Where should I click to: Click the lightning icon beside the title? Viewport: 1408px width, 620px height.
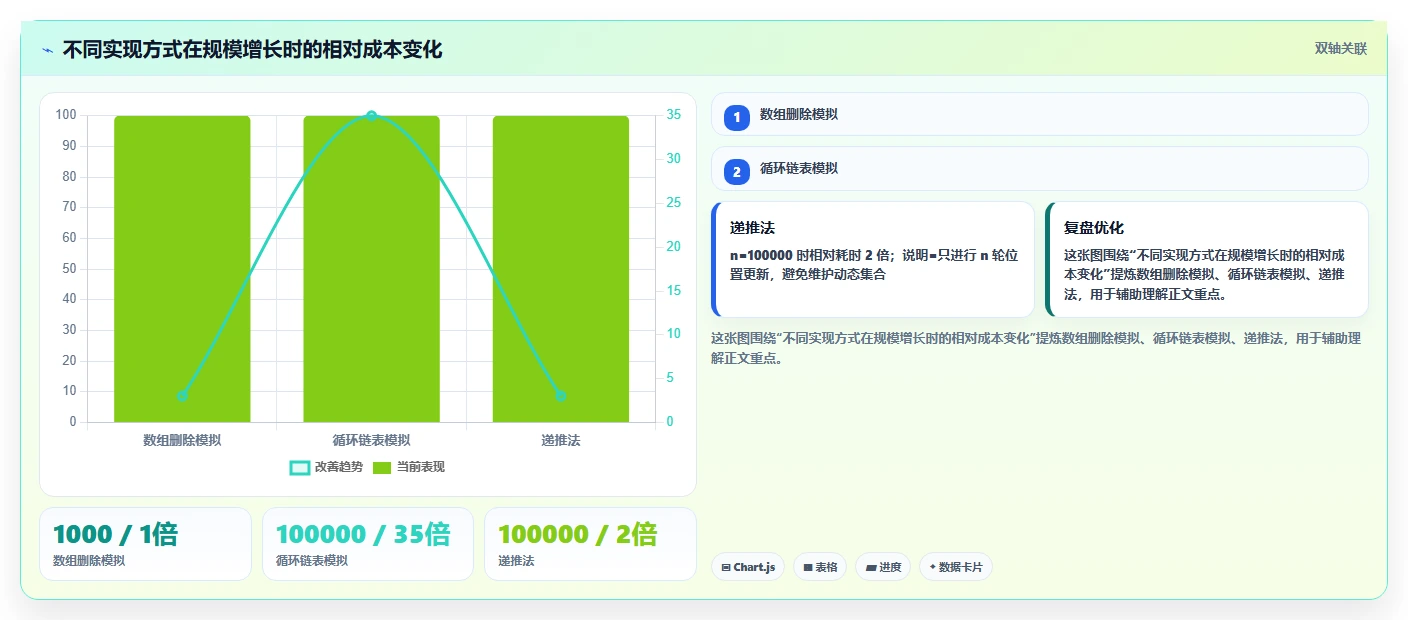pyautogui.click(x=48, y=50)
